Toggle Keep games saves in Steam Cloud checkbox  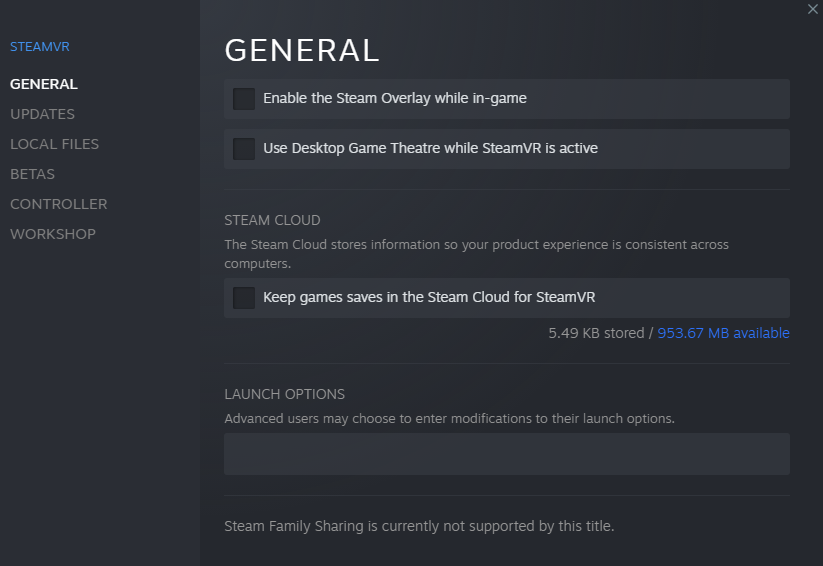244,298
